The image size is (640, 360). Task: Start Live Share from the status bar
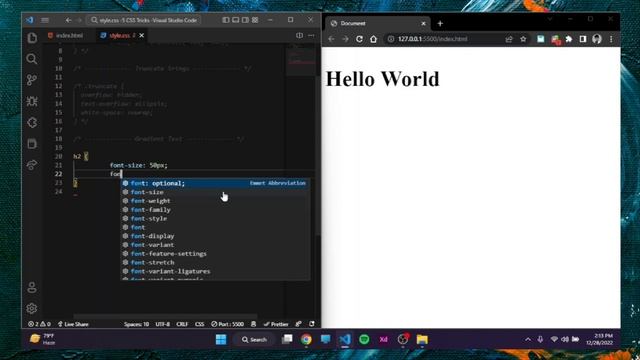tap(73, 324)
